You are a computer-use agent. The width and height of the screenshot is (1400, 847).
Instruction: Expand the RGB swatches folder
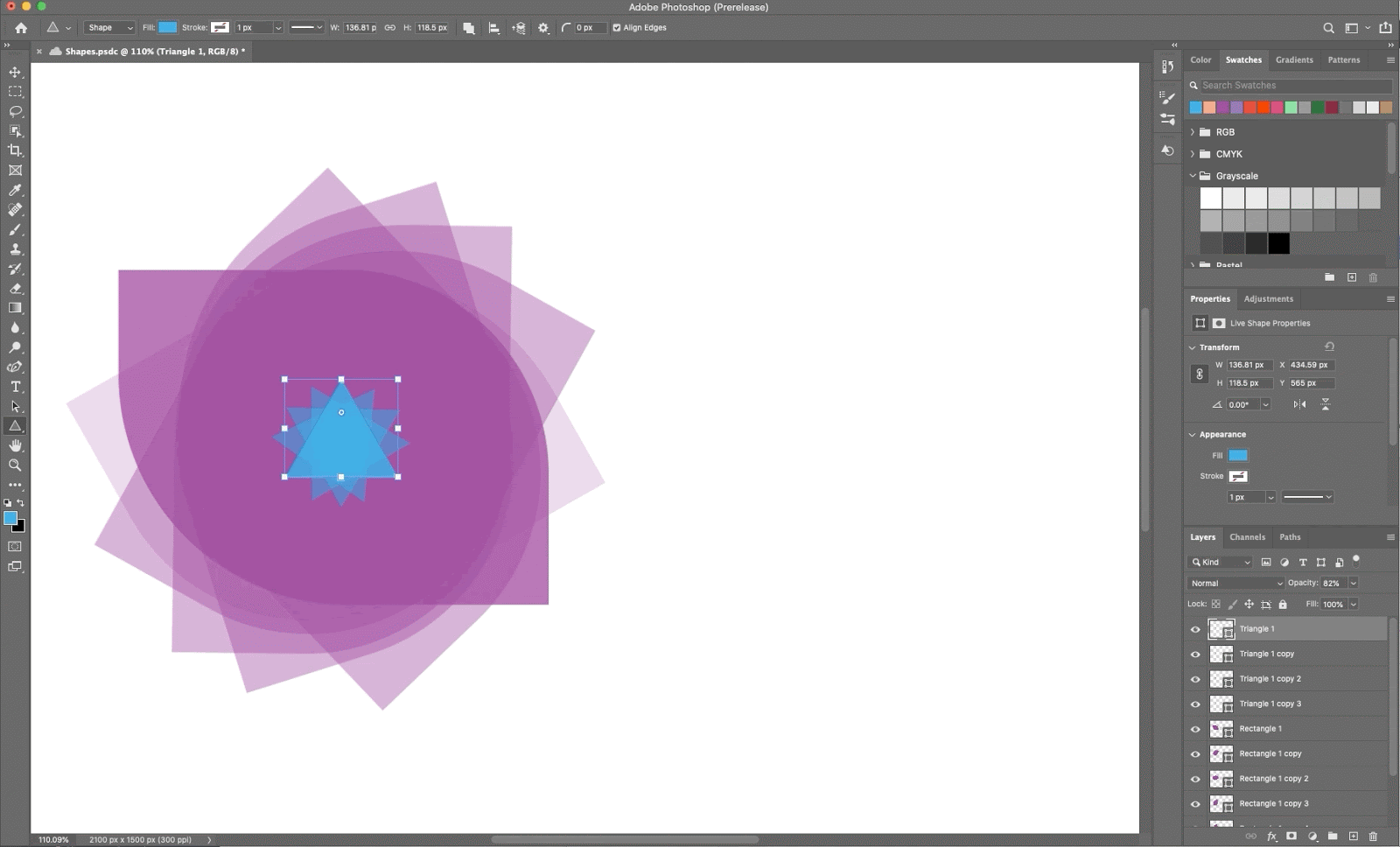pos(1192,131)
